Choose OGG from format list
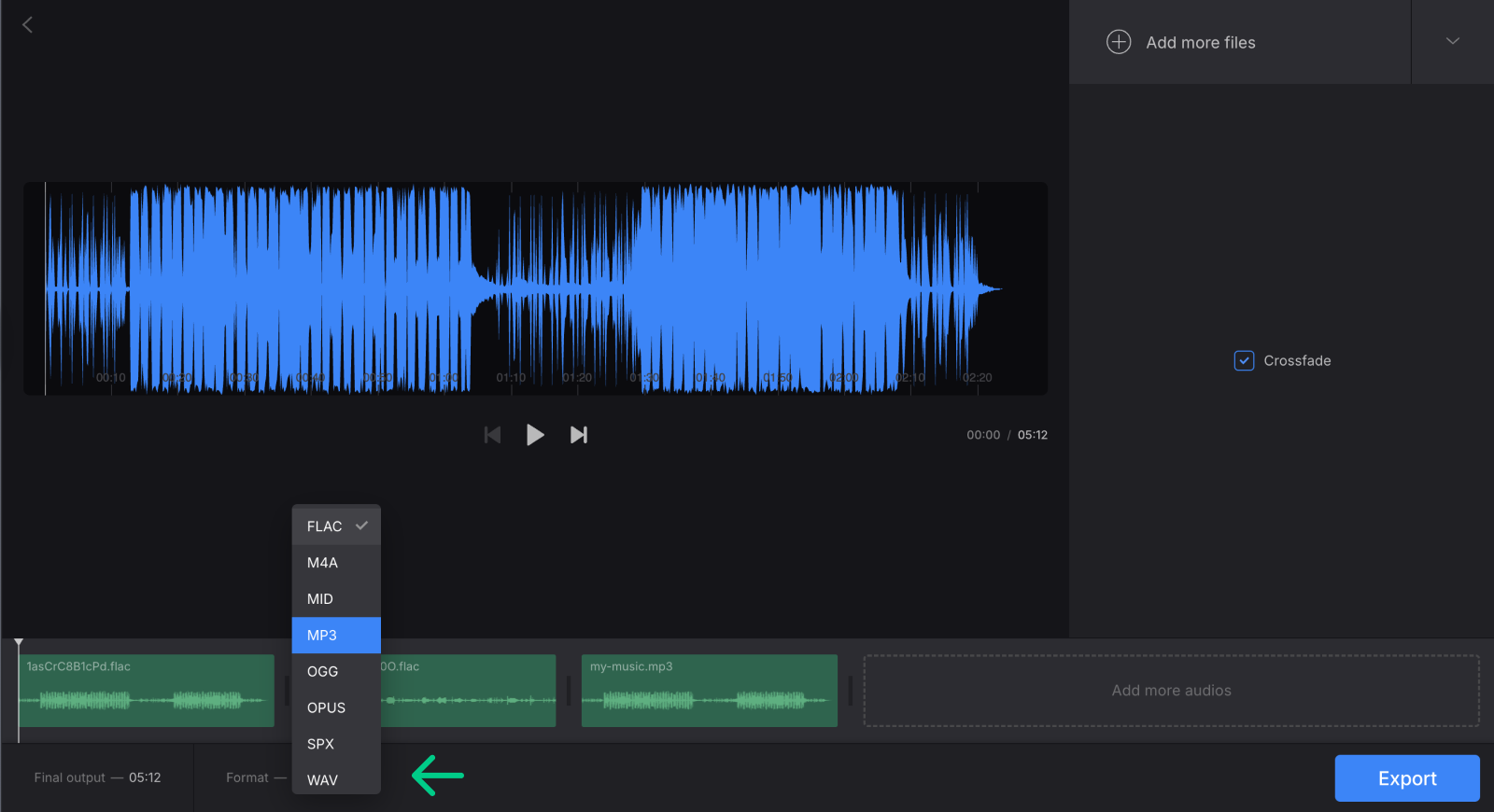The height and width of the screenshot is (812, 1494). [x=336, y=672]
